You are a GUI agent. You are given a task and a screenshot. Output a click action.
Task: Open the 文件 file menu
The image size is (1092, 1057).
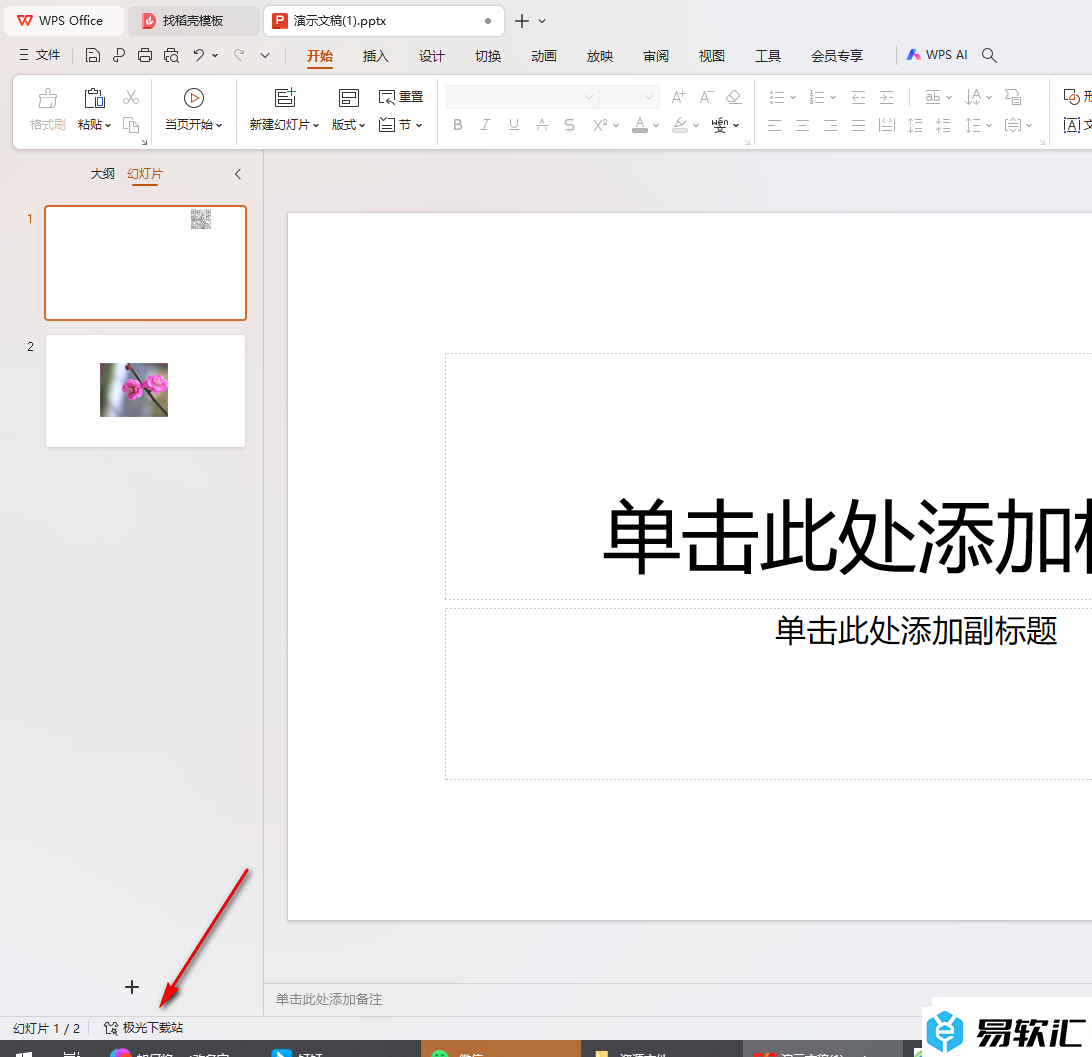point(40,55)
